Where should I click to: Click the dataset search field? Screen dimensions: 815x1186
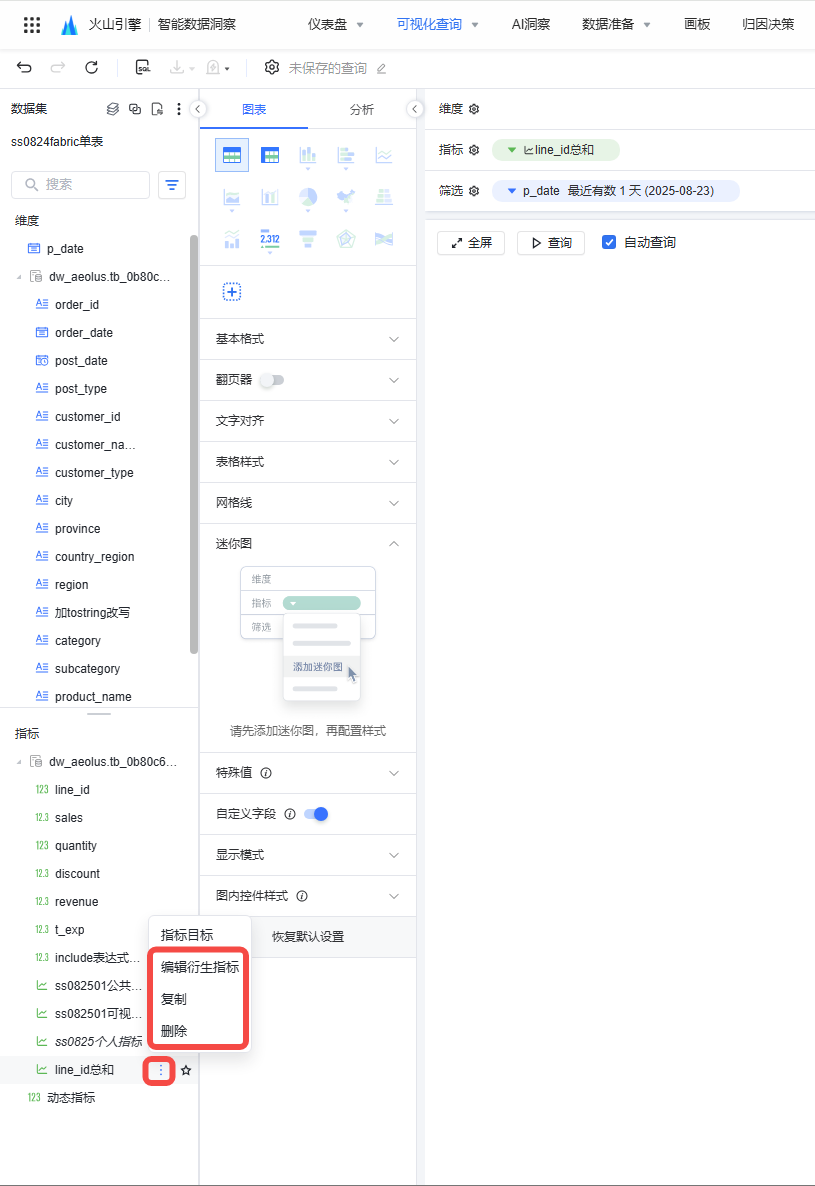click(81, 185)
